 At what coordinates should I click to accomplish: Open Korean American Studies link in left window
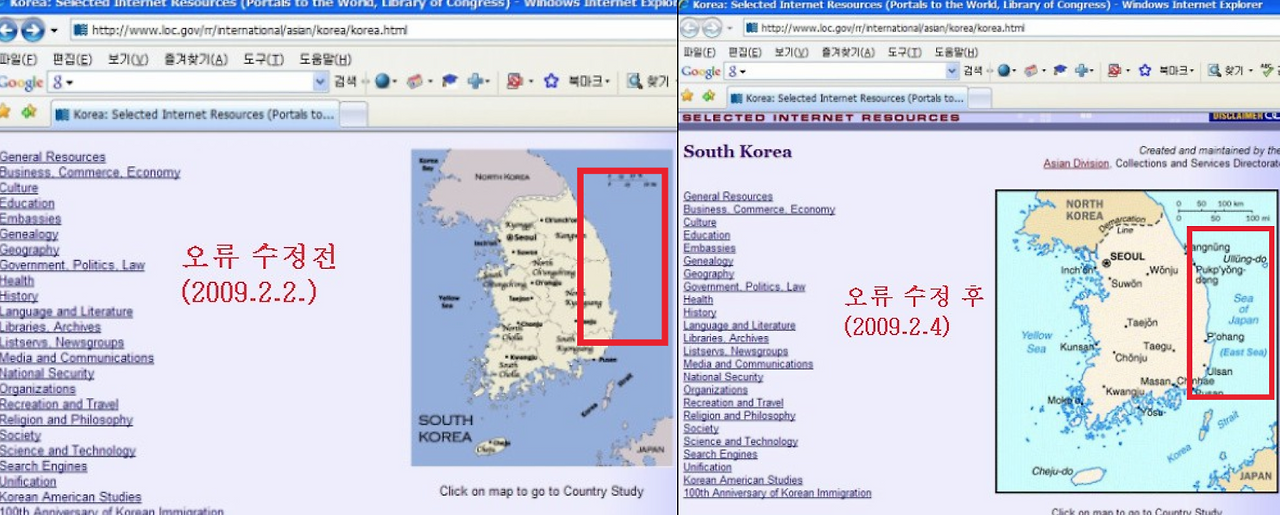[x=70, y=497]
